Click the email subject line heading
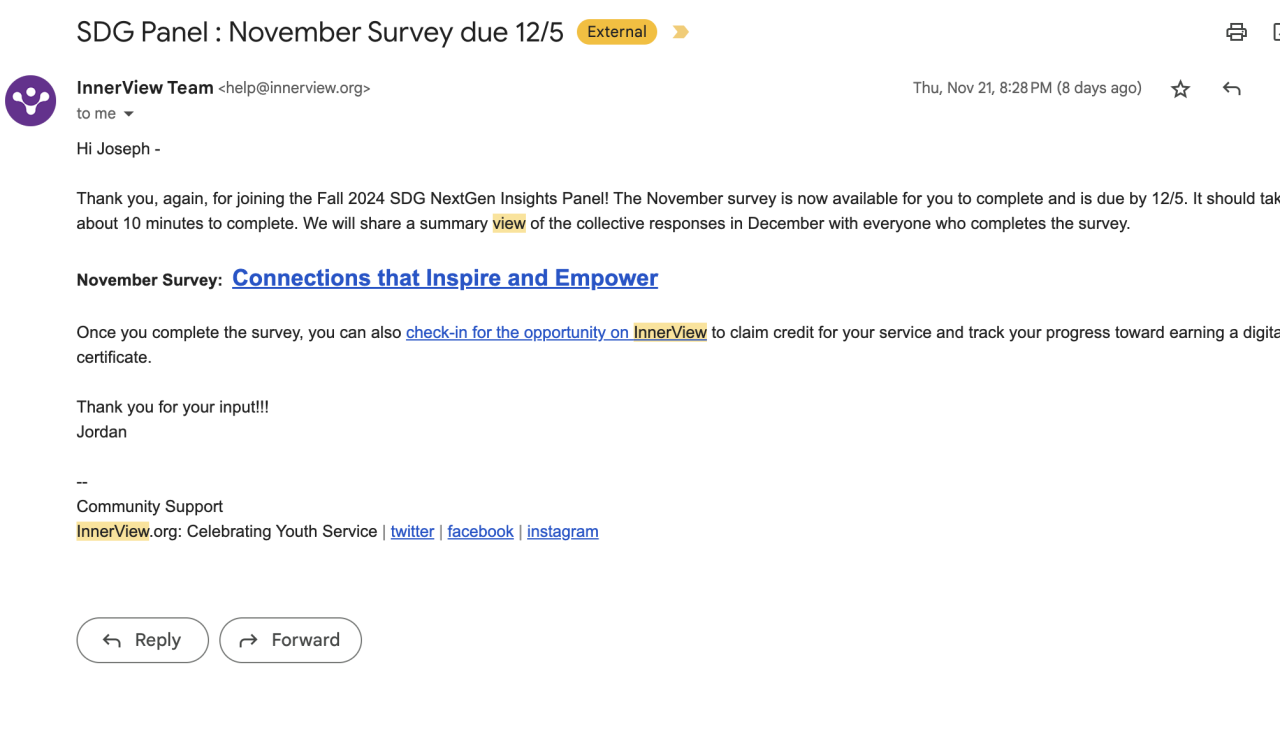 [320, 32]
